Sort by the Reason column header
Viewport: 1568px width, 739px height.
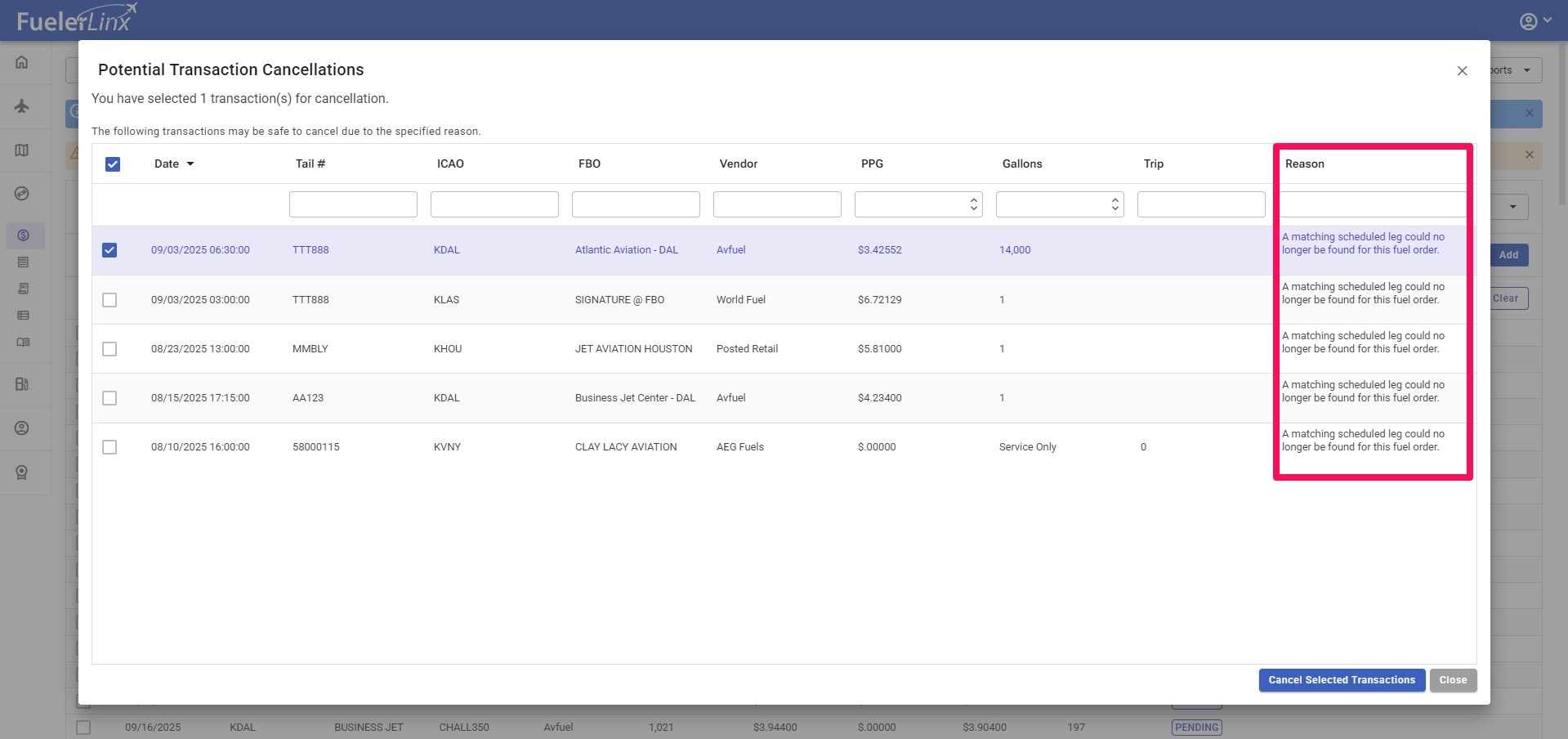click(1305, 164)
